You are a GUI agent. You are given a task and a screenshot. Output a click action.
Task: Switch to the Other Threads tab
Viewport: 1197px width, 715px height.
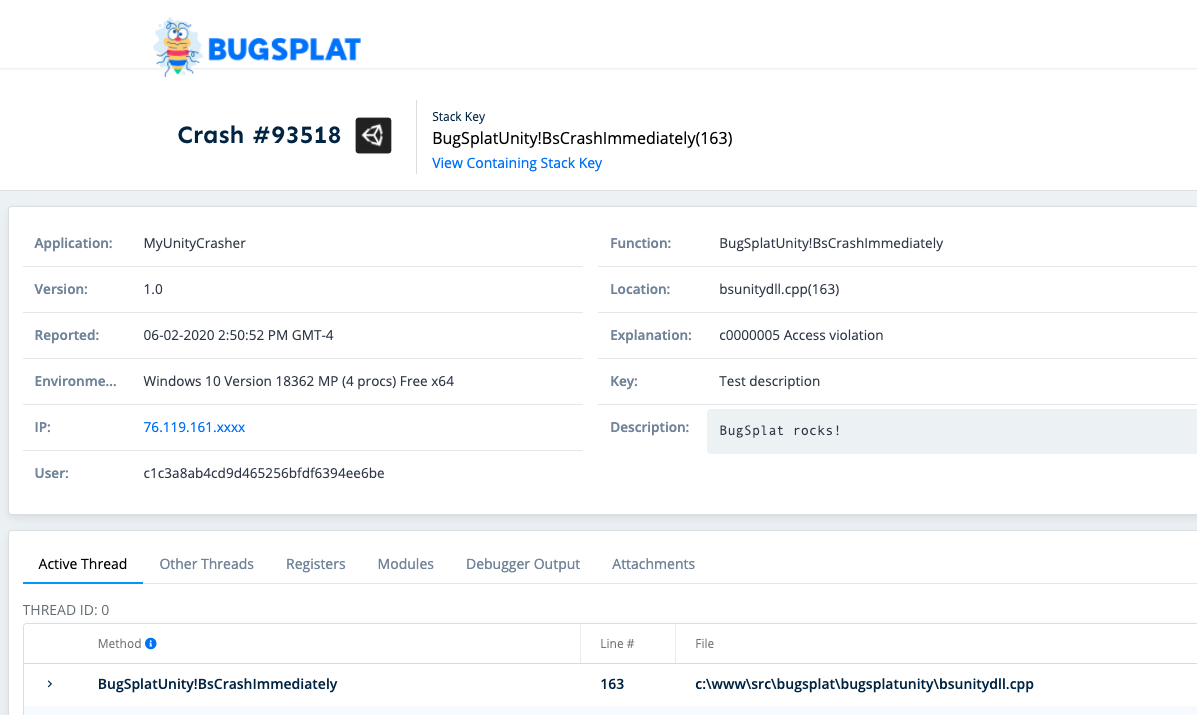point(206,564)
